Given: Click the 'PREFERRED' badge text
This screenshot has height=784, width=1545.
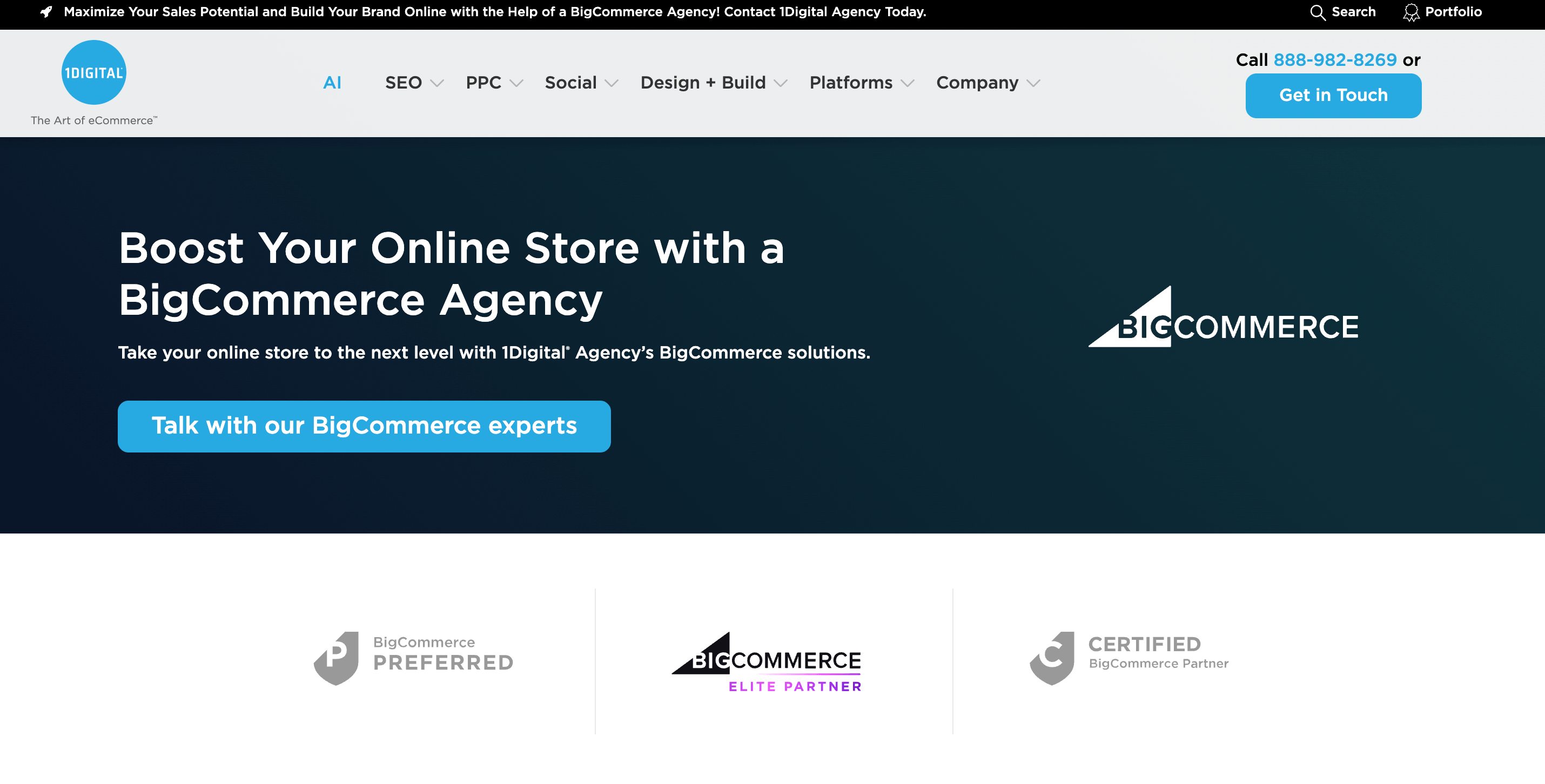Looking at the screenshot, I should click(443, 663).
